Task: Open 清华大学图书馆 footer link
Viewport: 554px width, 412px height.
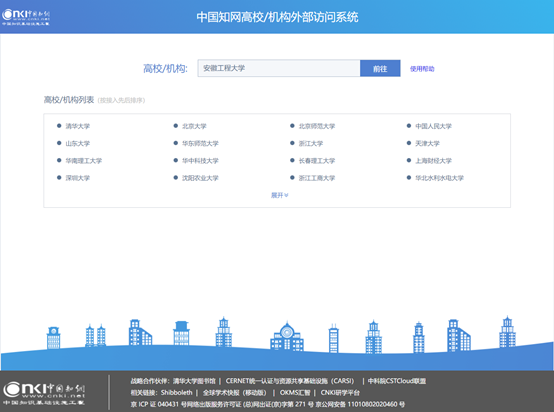Action: pos(194,381)
